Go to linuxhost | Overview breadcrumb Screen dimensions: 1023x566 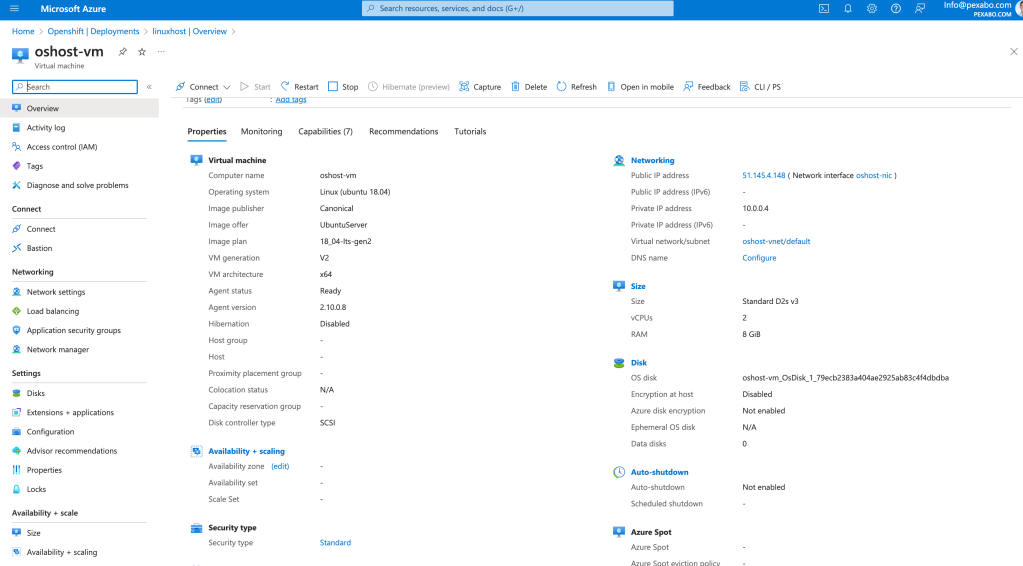(189, 31)
